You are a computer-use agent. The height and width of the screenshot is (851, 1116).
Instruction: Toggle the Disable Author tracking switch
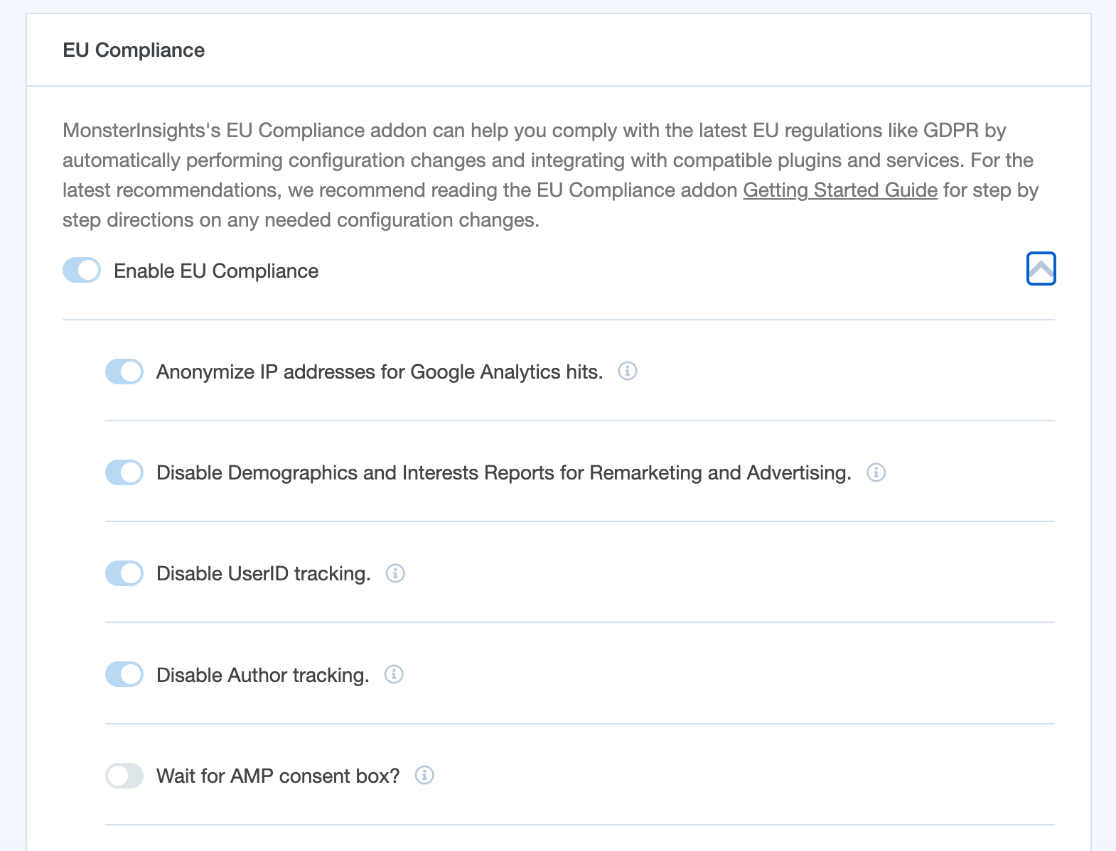tap(124, 674)
